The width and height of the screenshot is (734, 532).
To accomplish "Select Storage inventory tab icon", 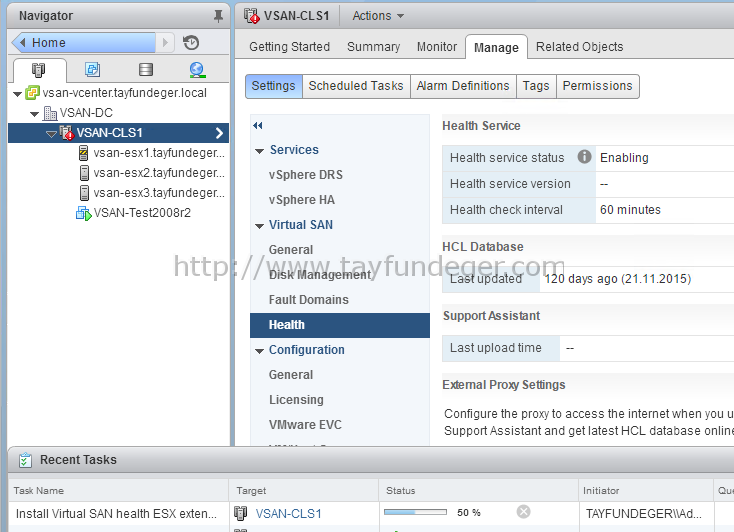I will (146, 70).
